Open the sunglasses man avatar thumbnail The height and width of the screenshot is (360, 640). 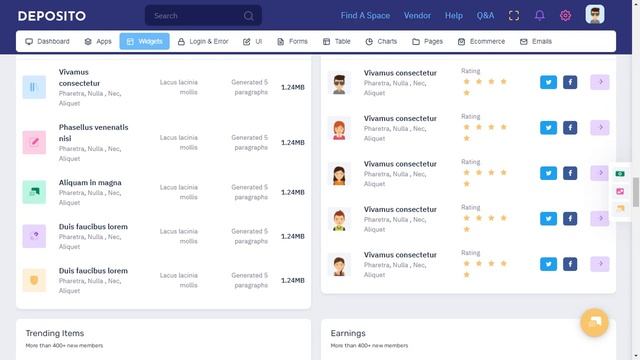tap(339, 84)
